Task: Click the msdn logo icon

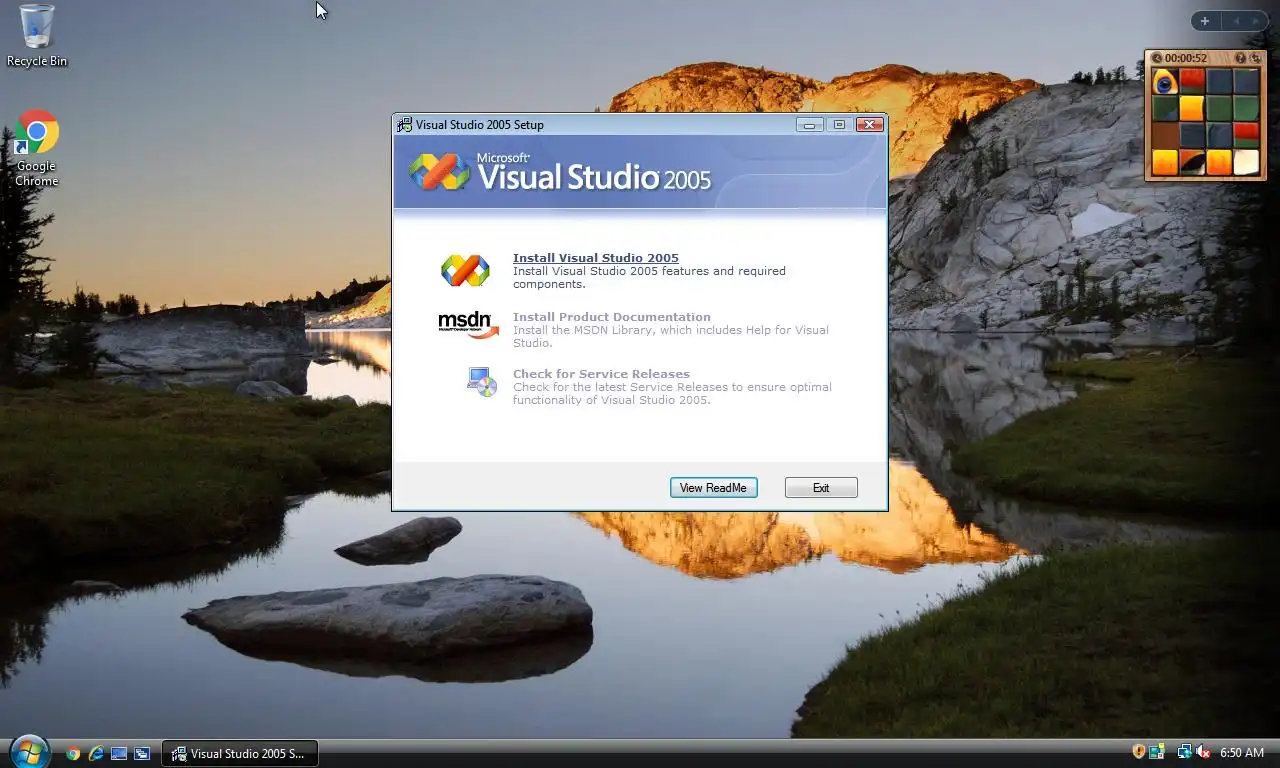Action: (x=468, y=326)
